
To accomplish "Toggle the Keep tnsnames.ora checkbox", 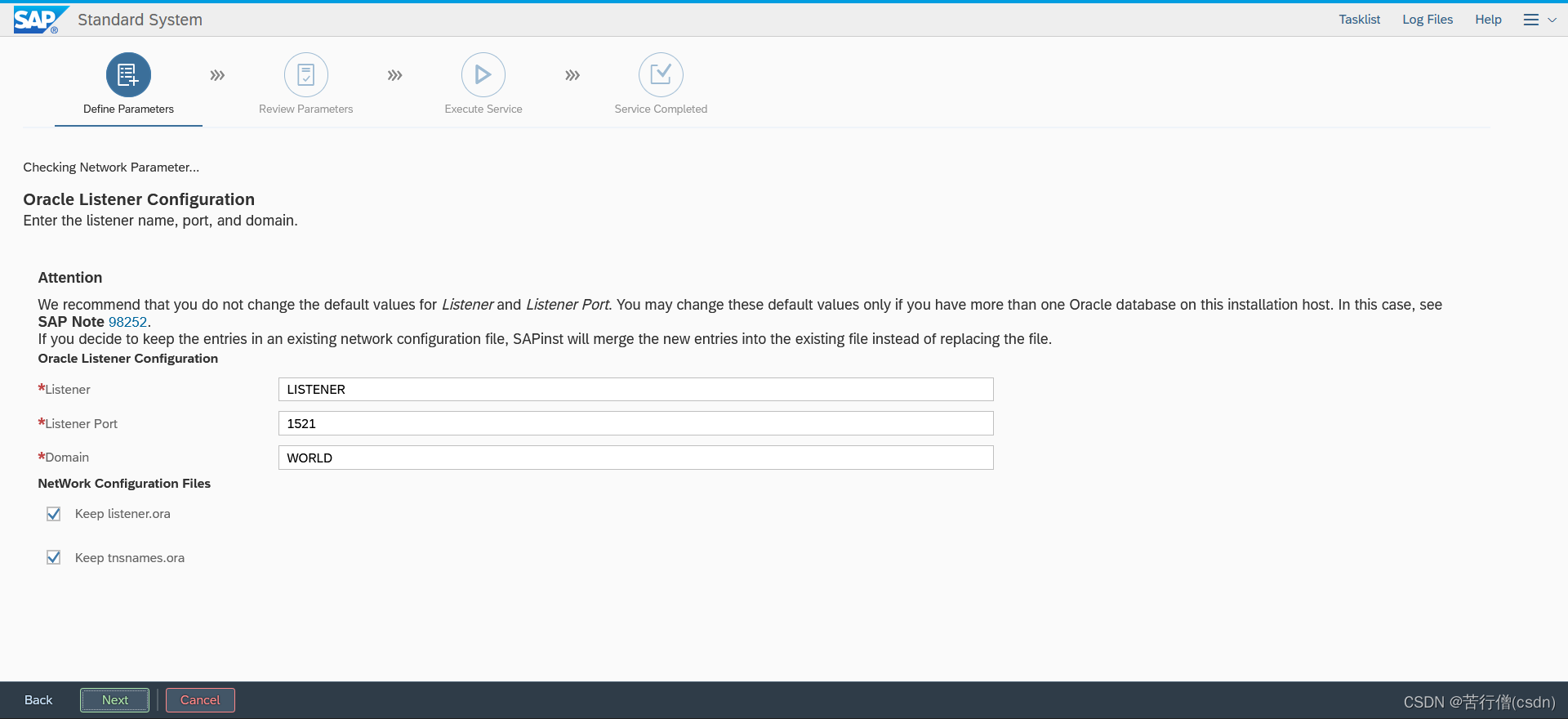I will click(x=54, y=557).
